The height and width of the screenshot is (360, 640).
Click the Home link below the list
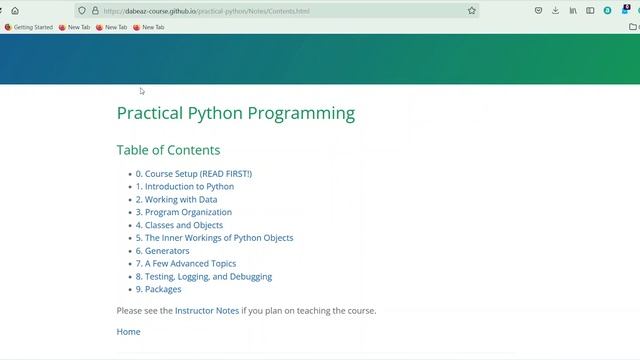tap(129, 332)
